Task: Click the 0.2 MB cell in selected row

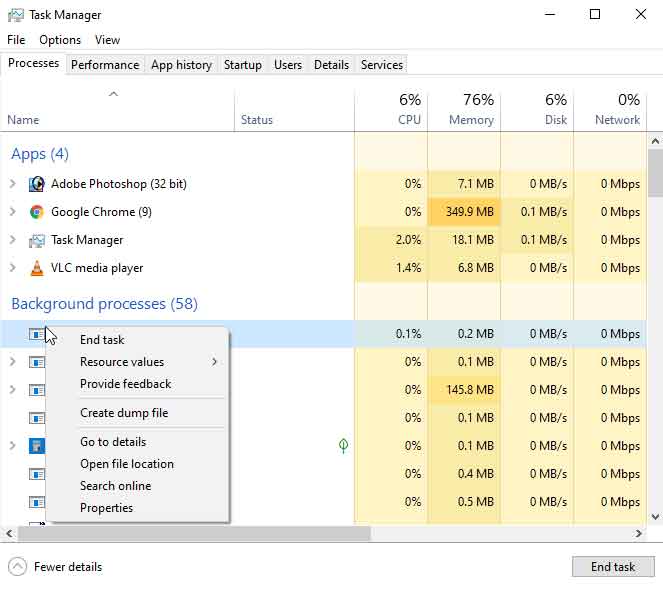Action: (x=464, y=334)
